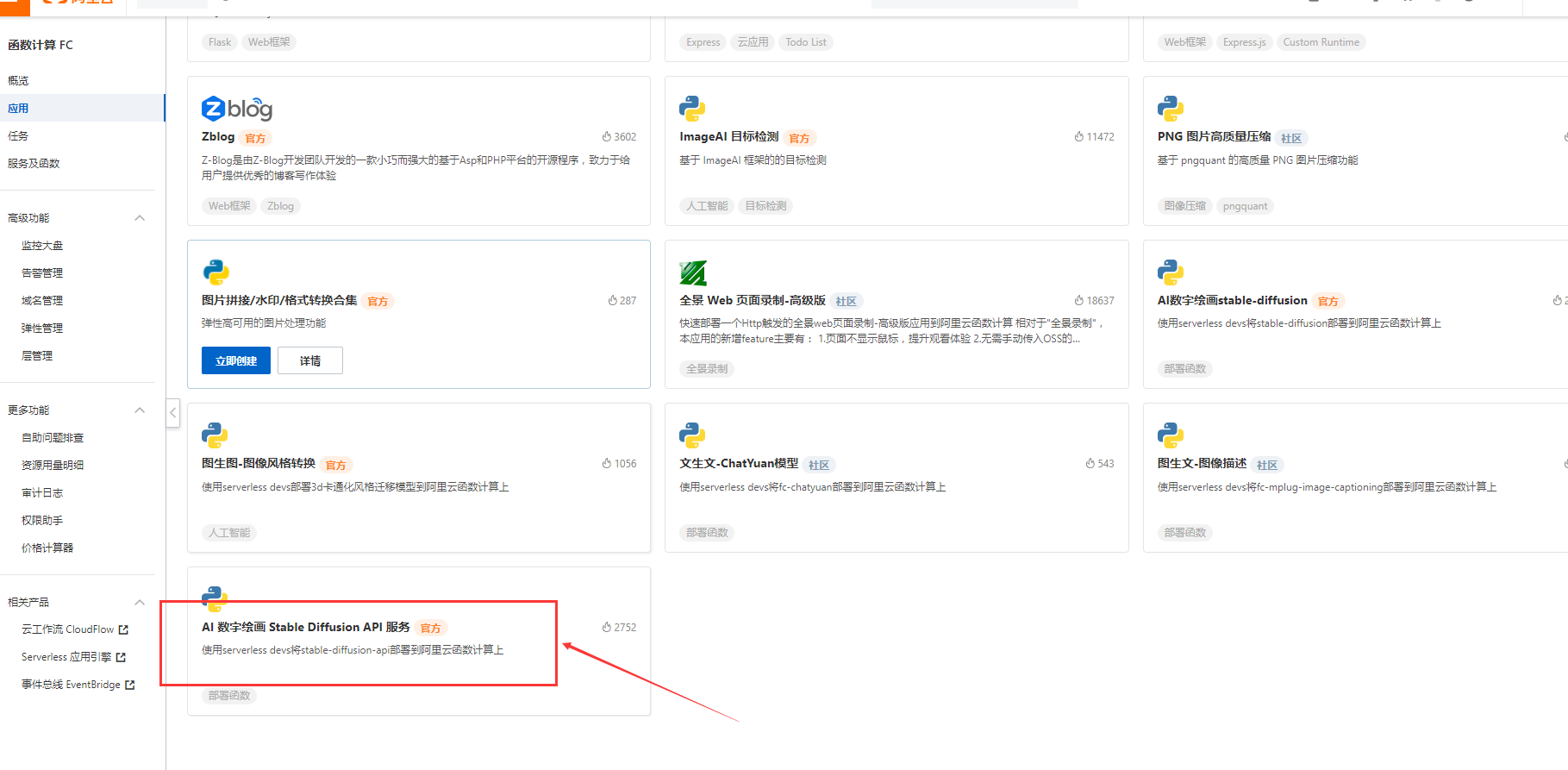Click the 社区 badge beside PNG 图片高质量压缩
This screenshot has width=1568, height=770.
1291,138
